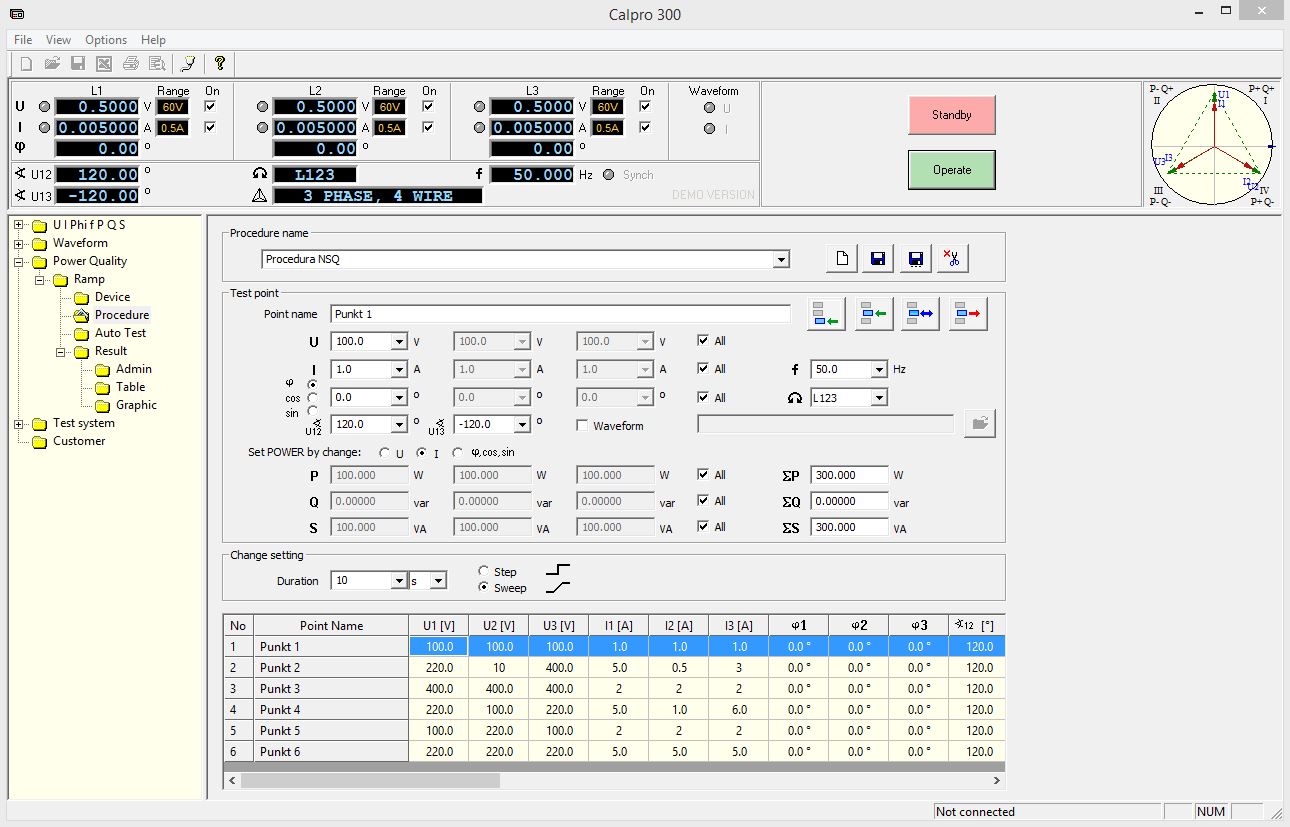Viewport: 1290px width, 827px height.
Task: Select the Customer tree item
Action: [79, 441]
